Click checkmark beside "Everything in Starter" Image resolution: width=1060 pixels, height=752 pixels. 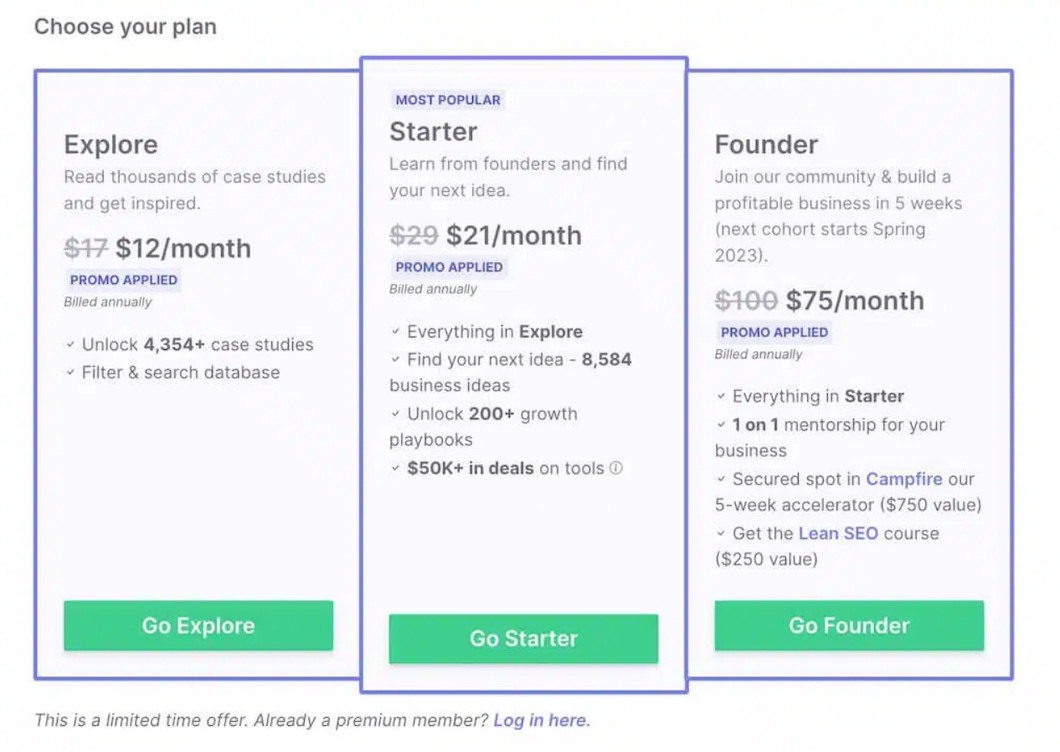721,397
